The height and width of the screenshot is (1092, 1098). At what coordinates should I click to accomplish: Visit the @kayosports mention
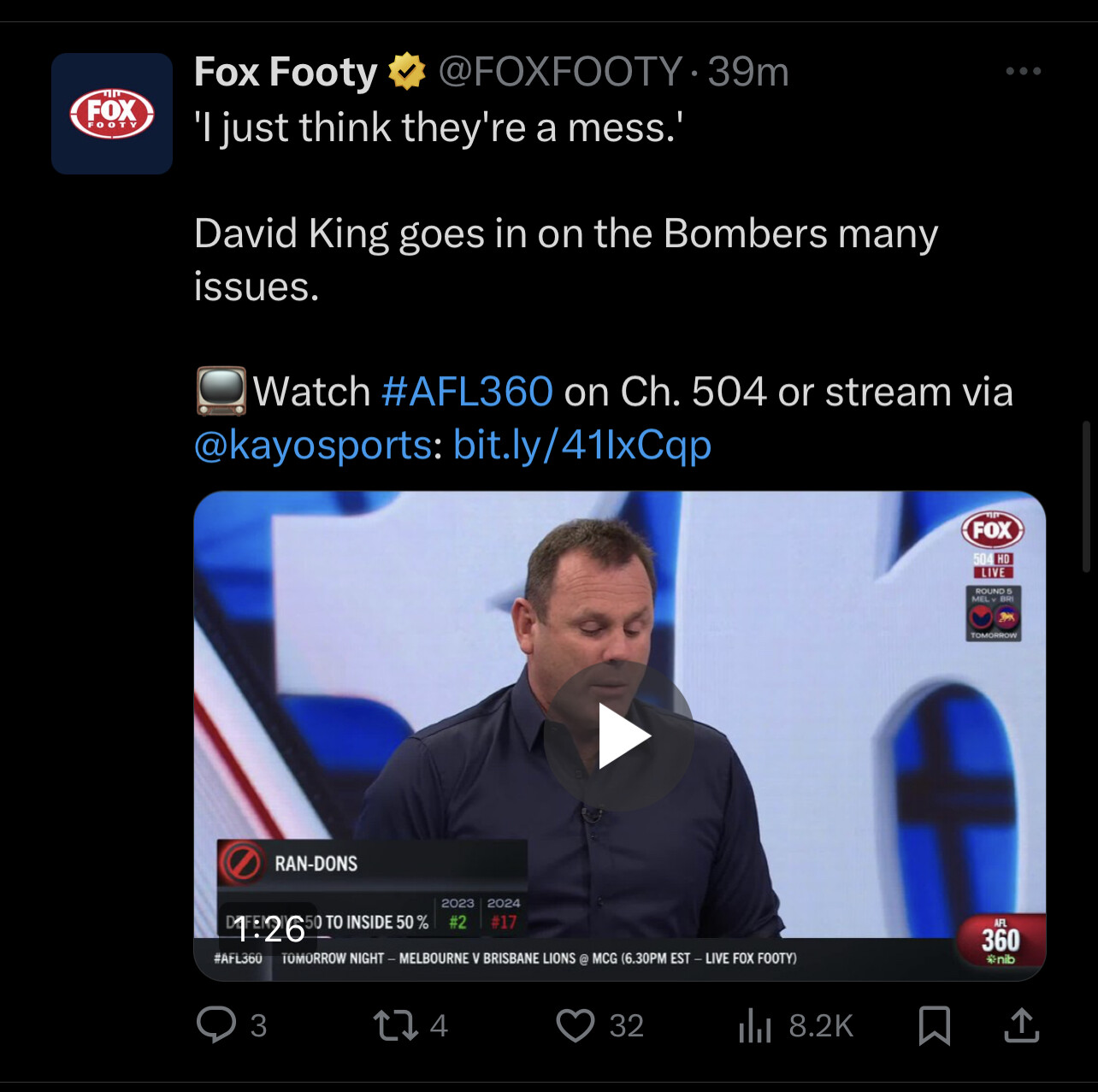click(x=313, y=445)
